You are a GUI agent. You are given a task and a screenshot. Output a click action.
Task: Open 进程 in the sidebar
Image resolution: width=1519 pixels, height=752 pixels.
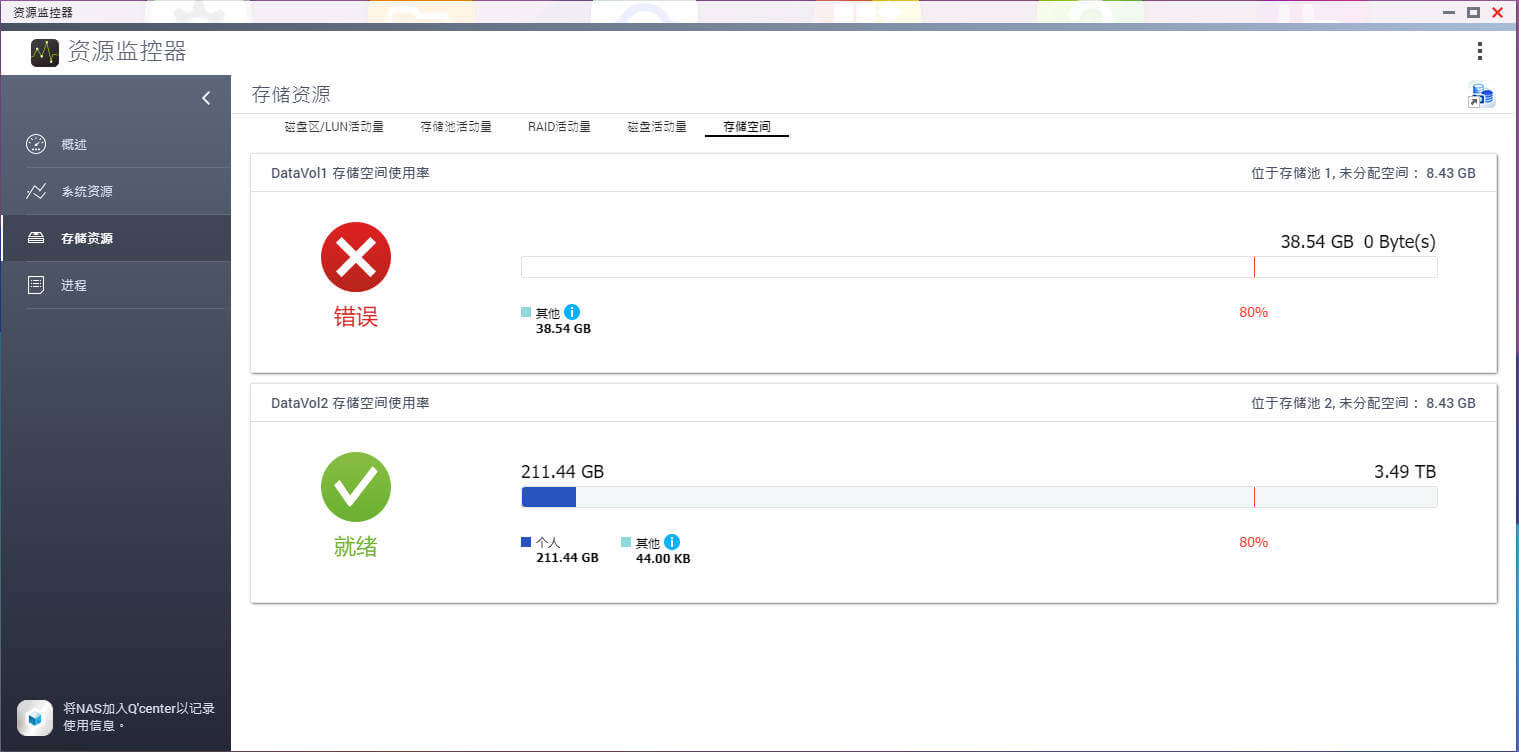[x=116, y=285]
